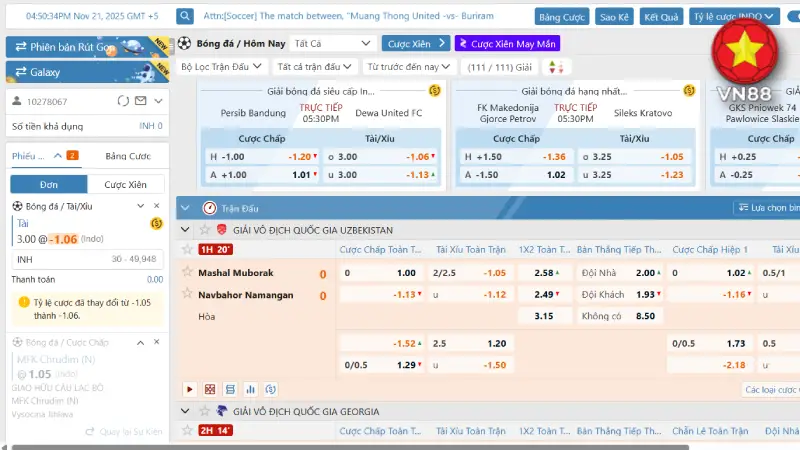Open the account mail envelope icon
This screenshot has width=800, height=450.
coord(139,101)
